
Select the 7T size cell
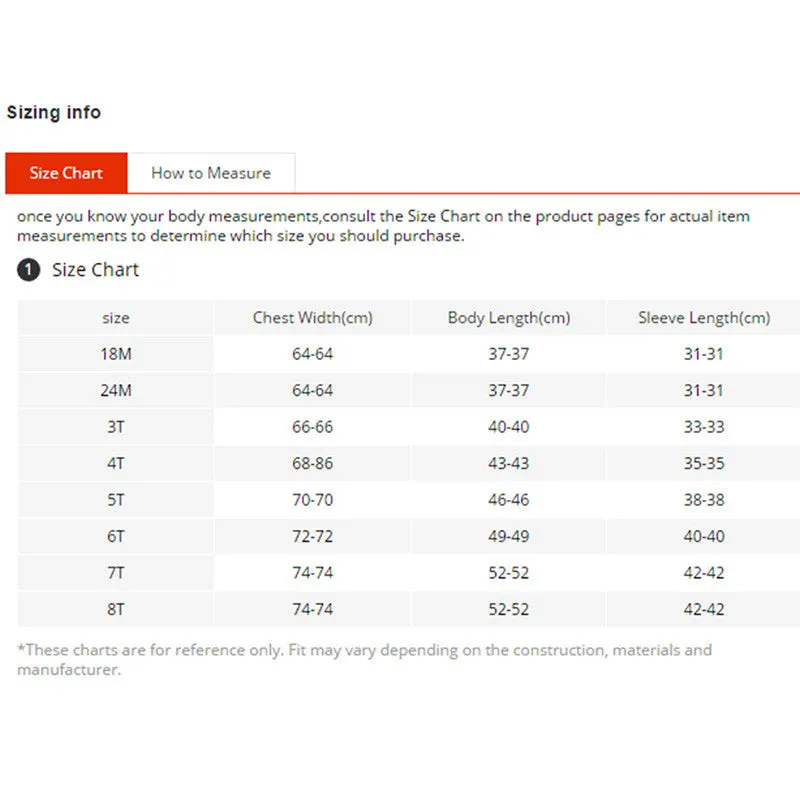coord(116,572)
